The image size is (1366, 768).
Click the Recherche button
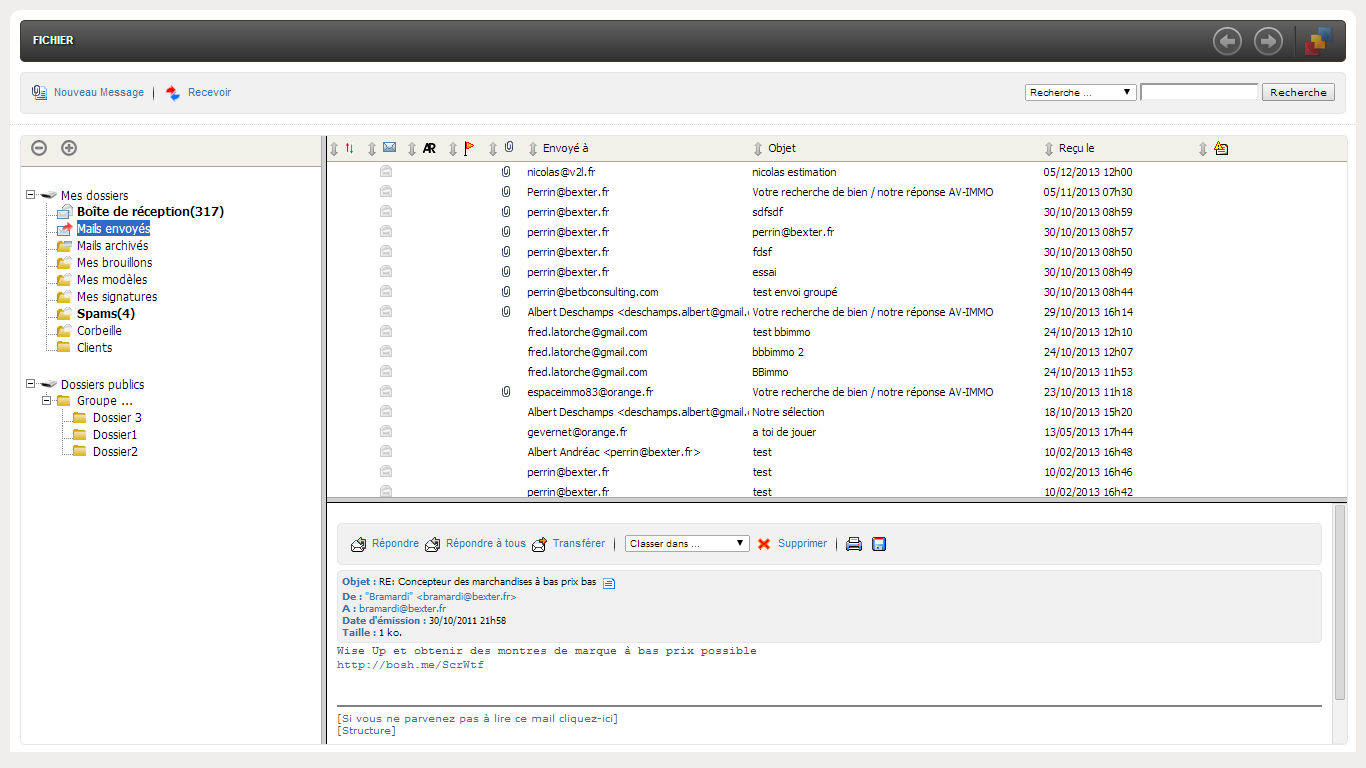1298,92
